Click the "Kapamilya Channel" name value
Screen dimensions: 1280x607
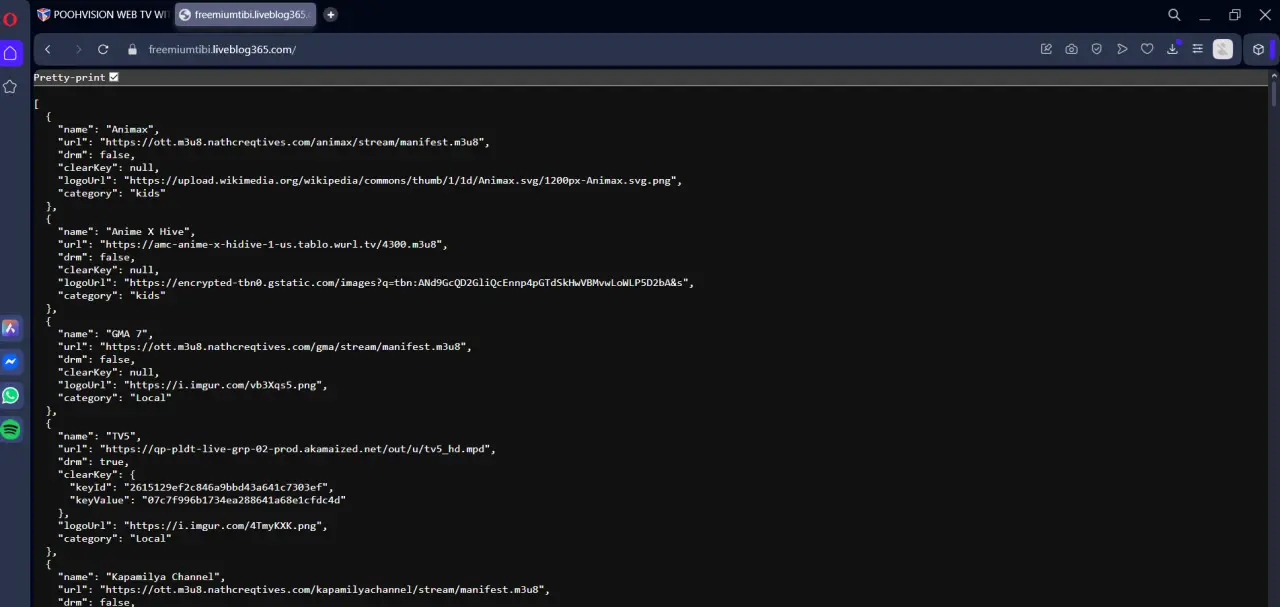tap(165, 577)
